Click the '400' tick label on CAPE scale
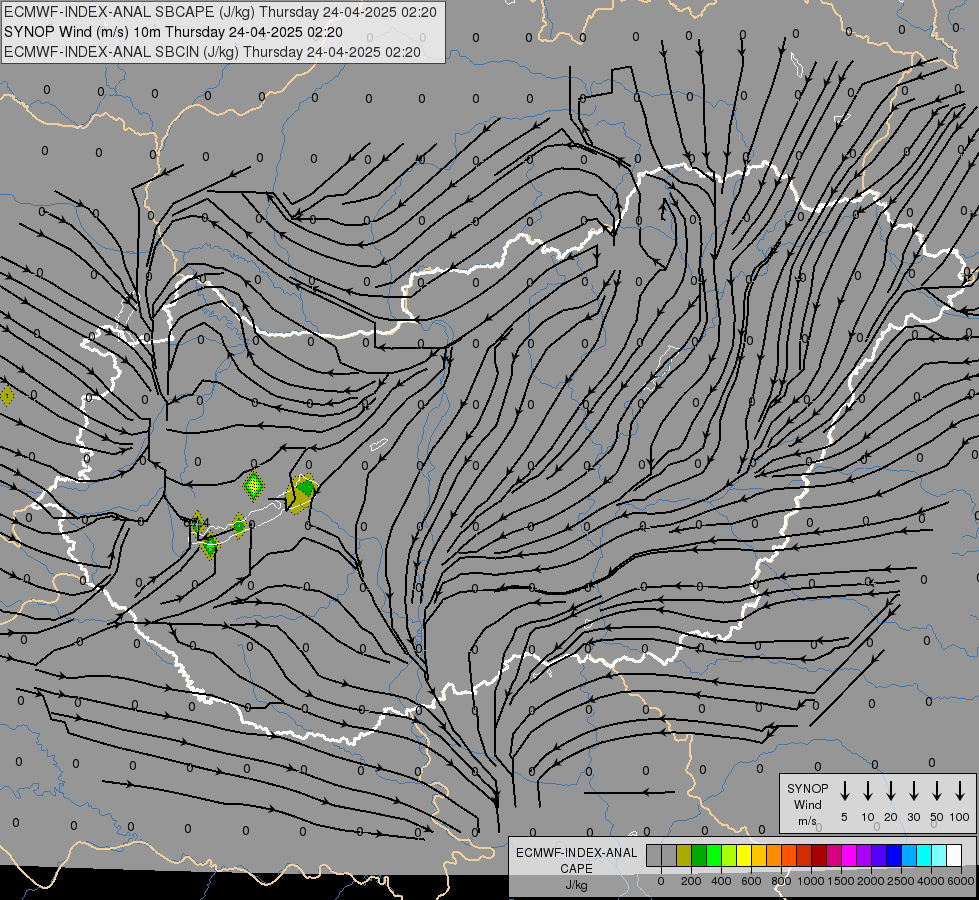Image resolution: width=979 pixels, height=900 pixels. click(721, 881)
